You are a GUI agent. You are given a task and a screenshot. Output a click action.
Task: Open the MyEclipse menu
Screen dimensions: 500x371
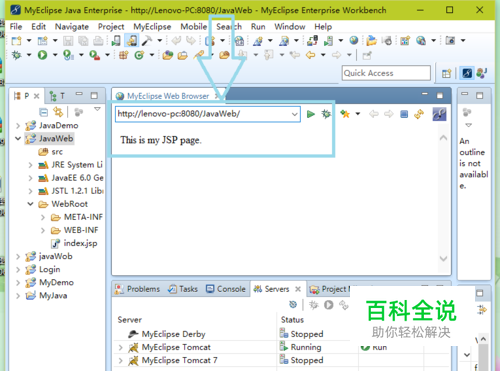(152, 27)
